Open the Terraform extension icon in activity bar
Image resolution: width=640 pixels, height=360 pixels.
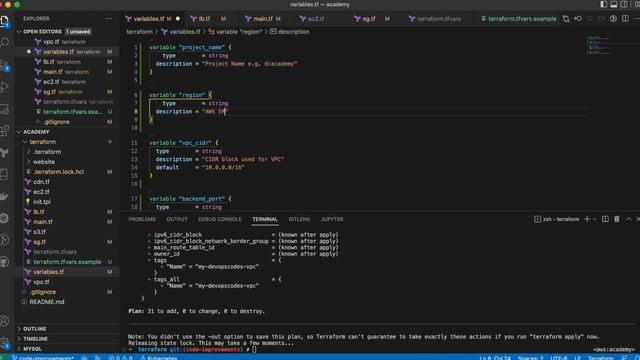pyautogui.click(x=5, y=153)
